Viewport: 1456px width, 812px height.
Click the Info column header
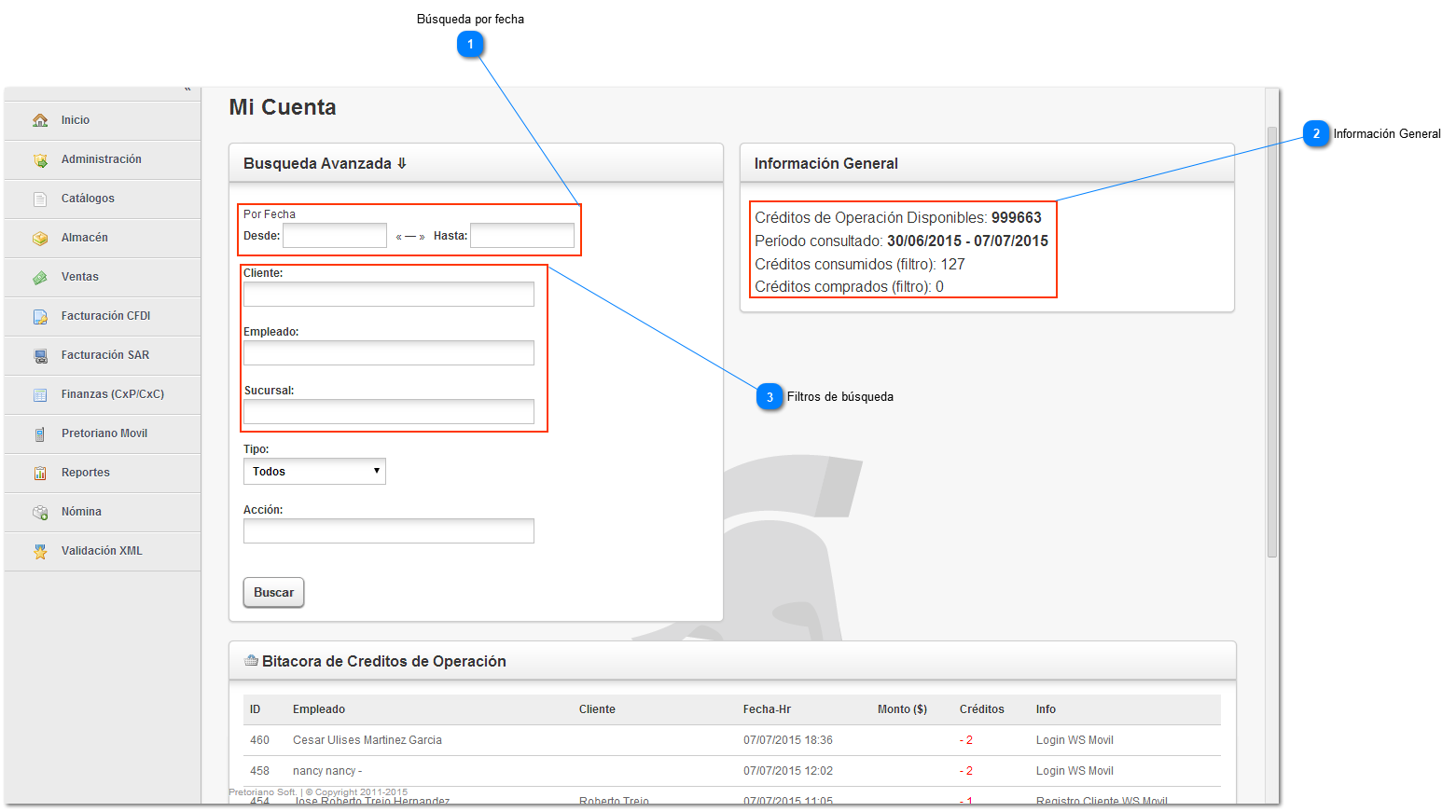[1046, 709]
